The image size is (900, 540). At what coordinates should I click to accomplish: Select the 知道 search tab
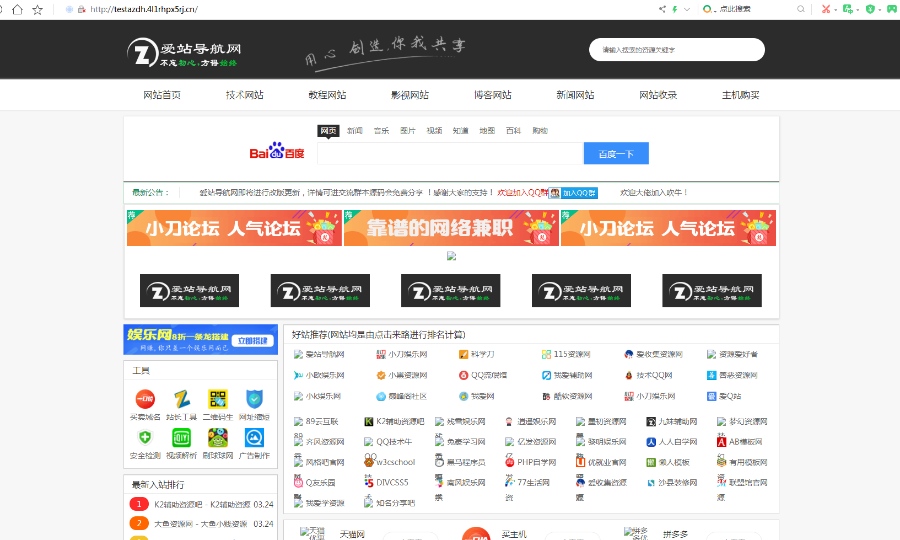click(460, 131)
